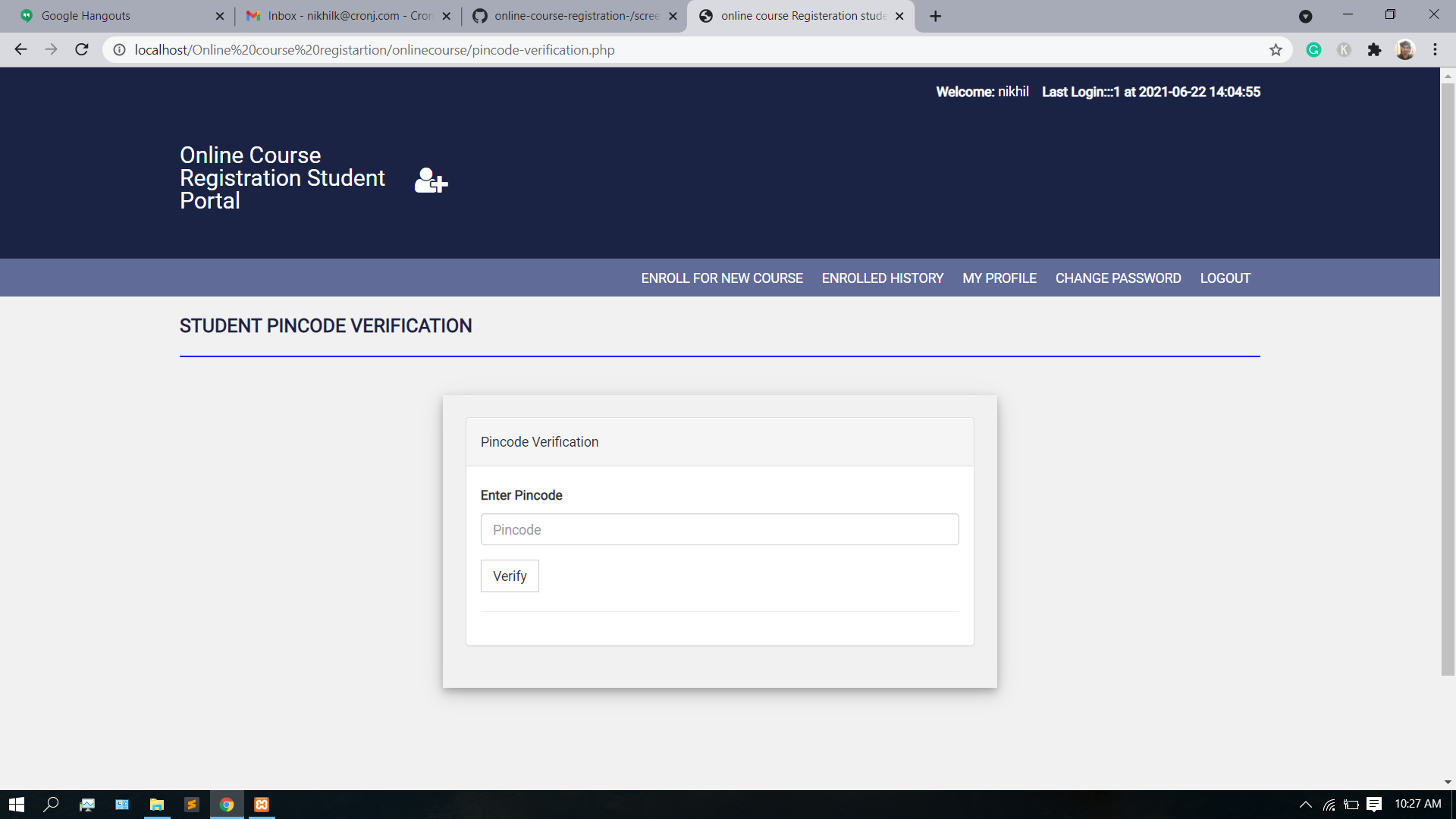
Task: Open the Grammarly extension icon
Action: 1313,50
